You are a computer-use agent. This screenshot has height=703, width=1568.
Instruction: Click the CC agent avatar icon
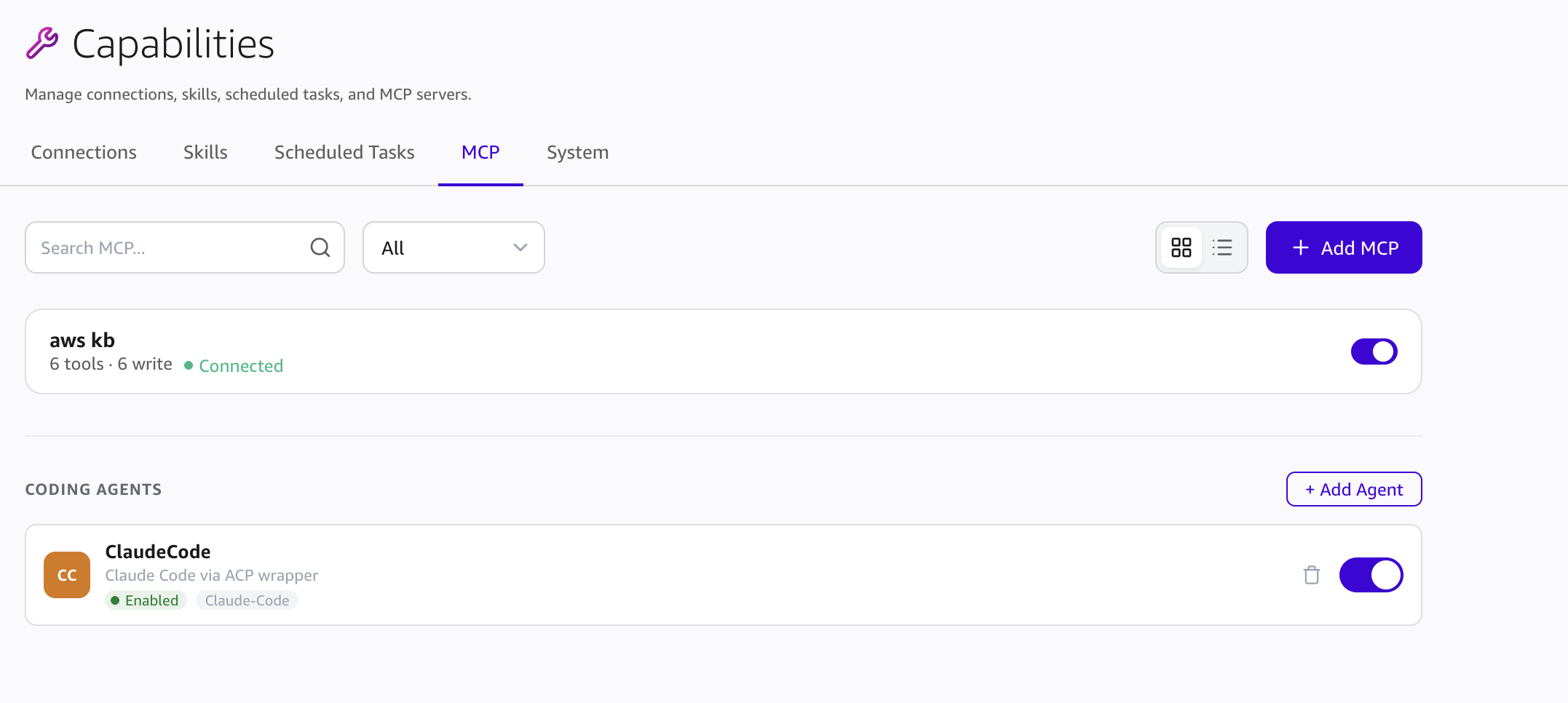[x=67, y=575]
